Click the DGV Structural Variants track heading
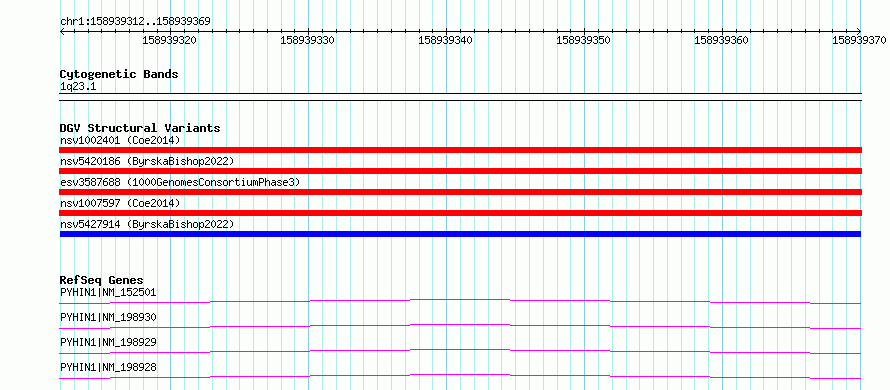The image size is (890, 390). click(140, 128)
